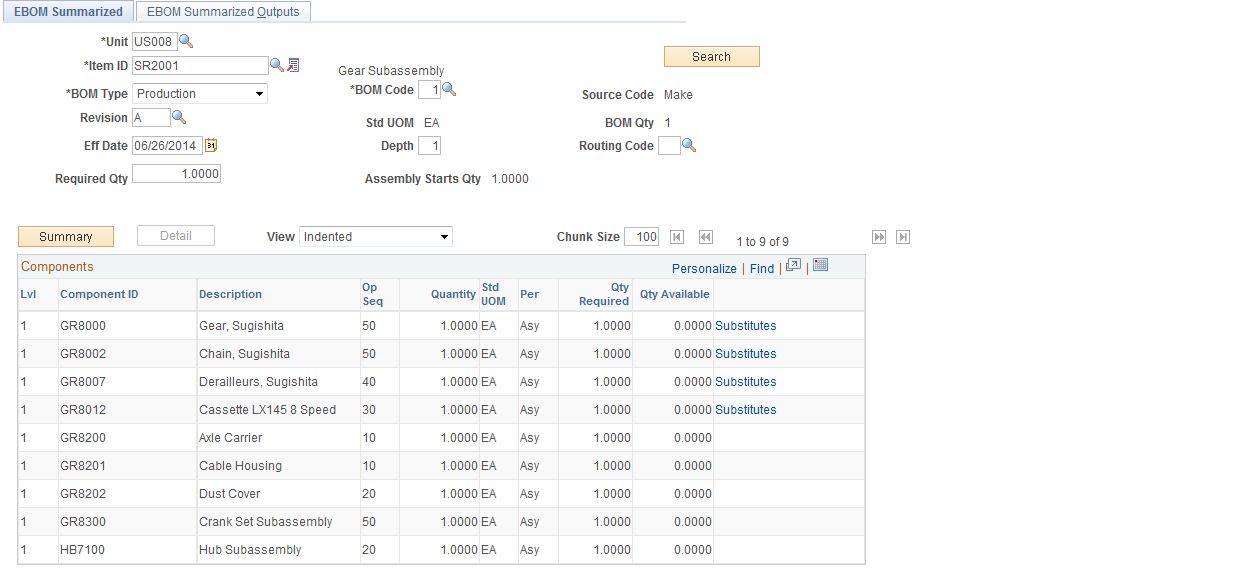Open the Eff Date calendar picker
Image resolution: width=1257 pixels, height=573 pixels.
pos(211,145)
